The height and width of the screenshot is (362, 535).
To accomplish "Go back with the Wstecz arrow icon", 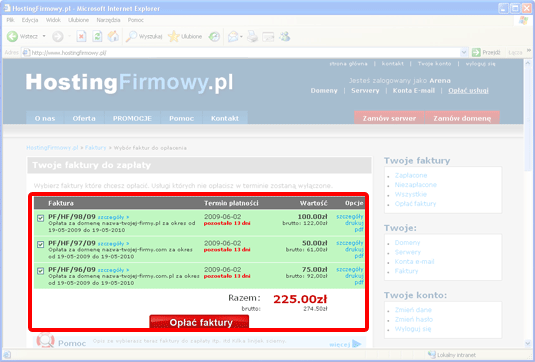I will [13, 36].
